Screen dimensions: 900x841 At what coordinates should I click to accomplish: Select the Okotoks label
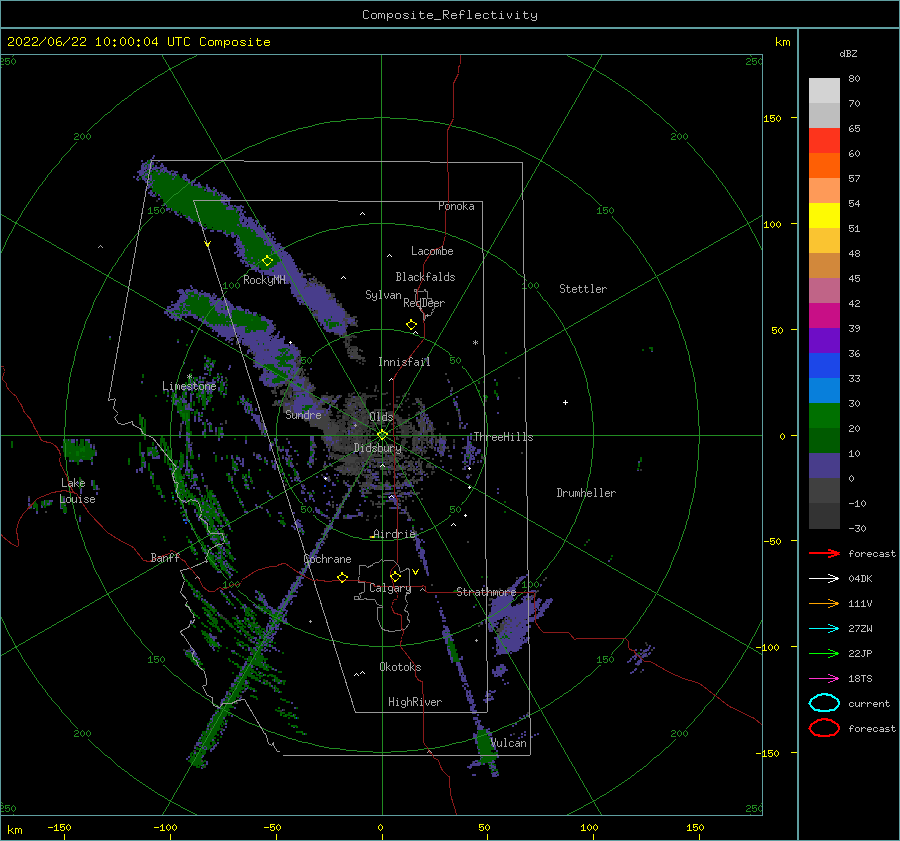(400, 667)
